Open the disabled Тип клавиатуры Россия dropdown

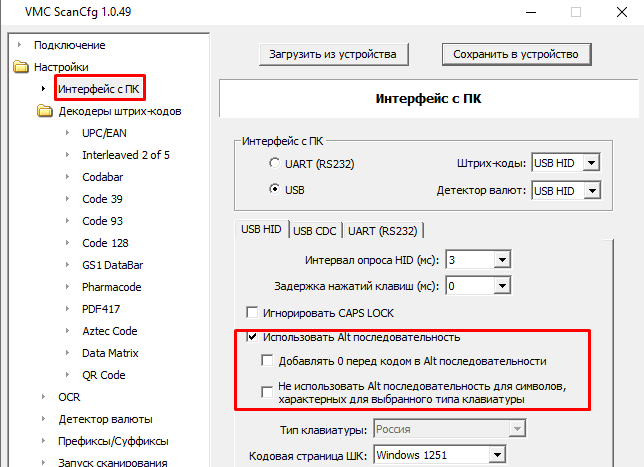(517, 429)
